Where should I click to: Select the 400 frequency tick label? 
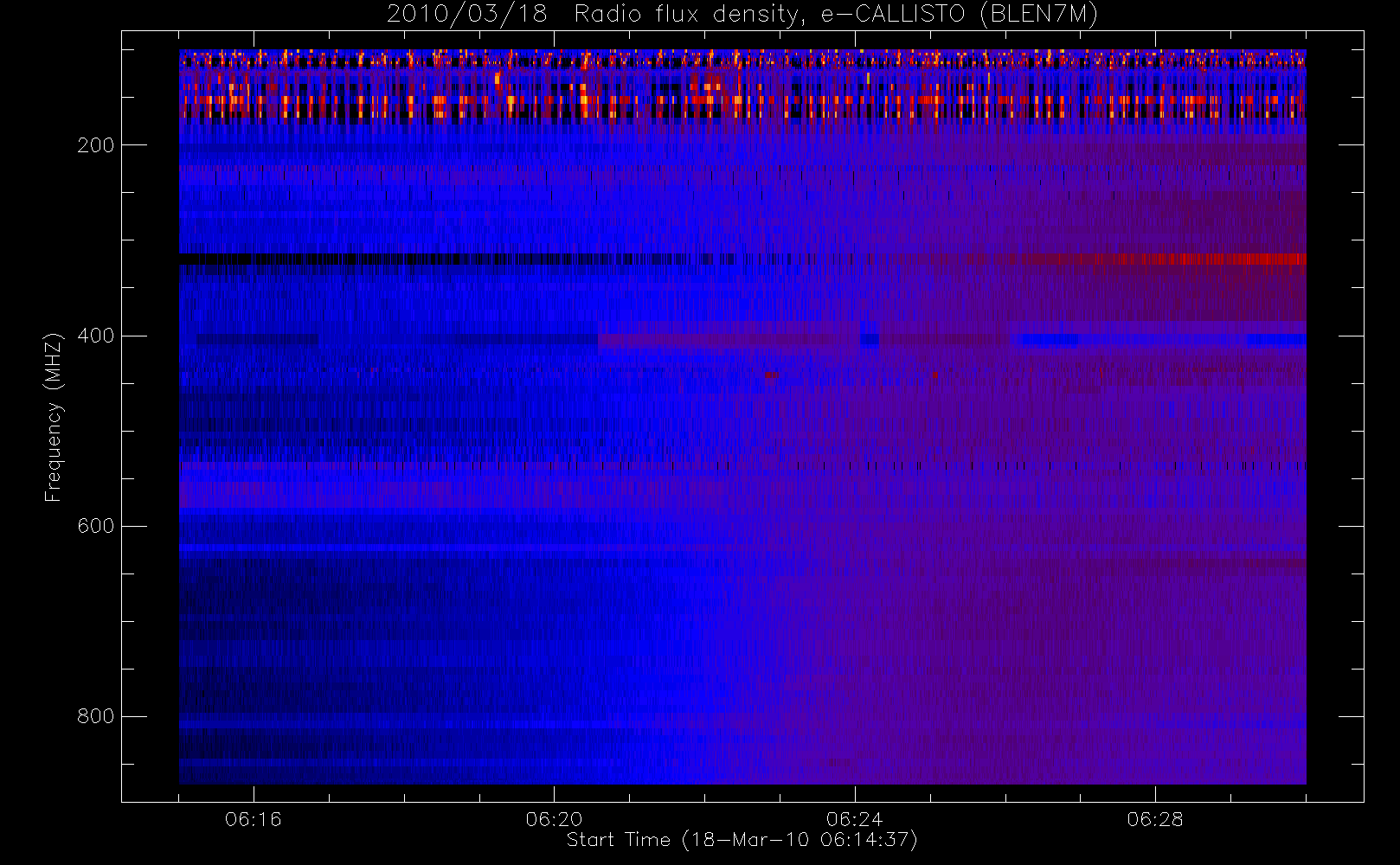95,336
